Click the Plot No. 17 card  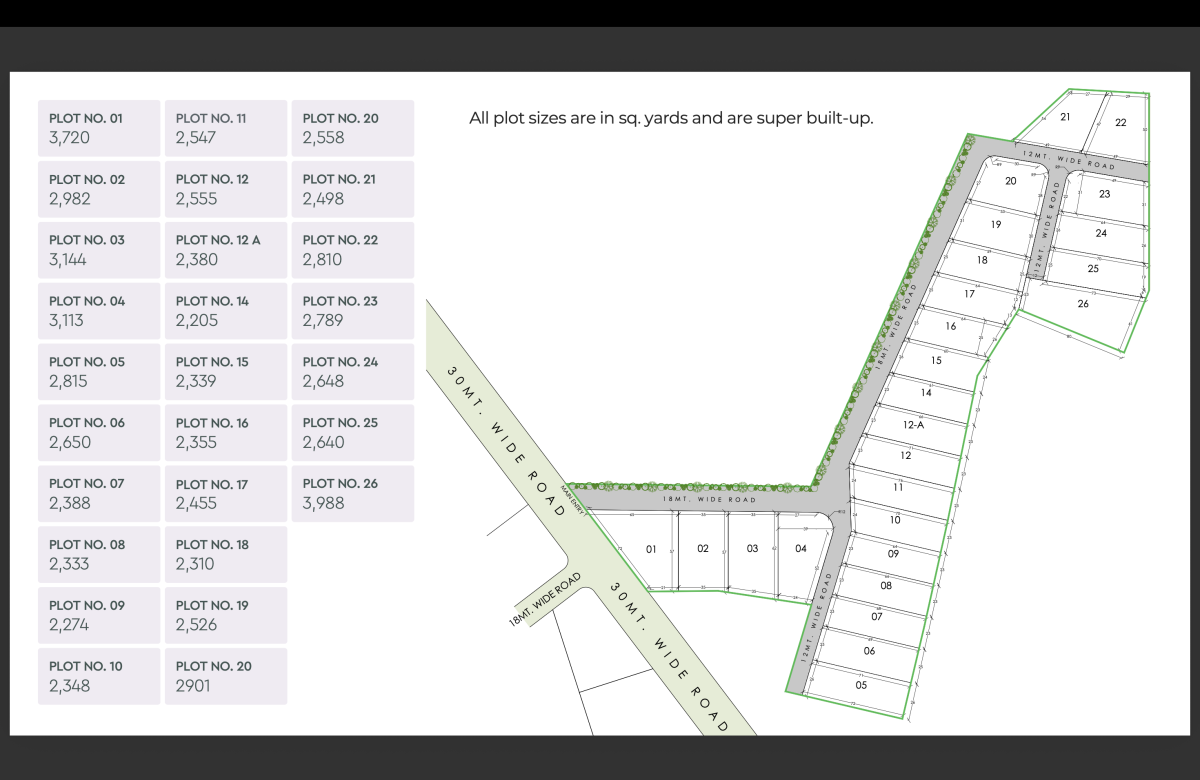click(225, 493)
